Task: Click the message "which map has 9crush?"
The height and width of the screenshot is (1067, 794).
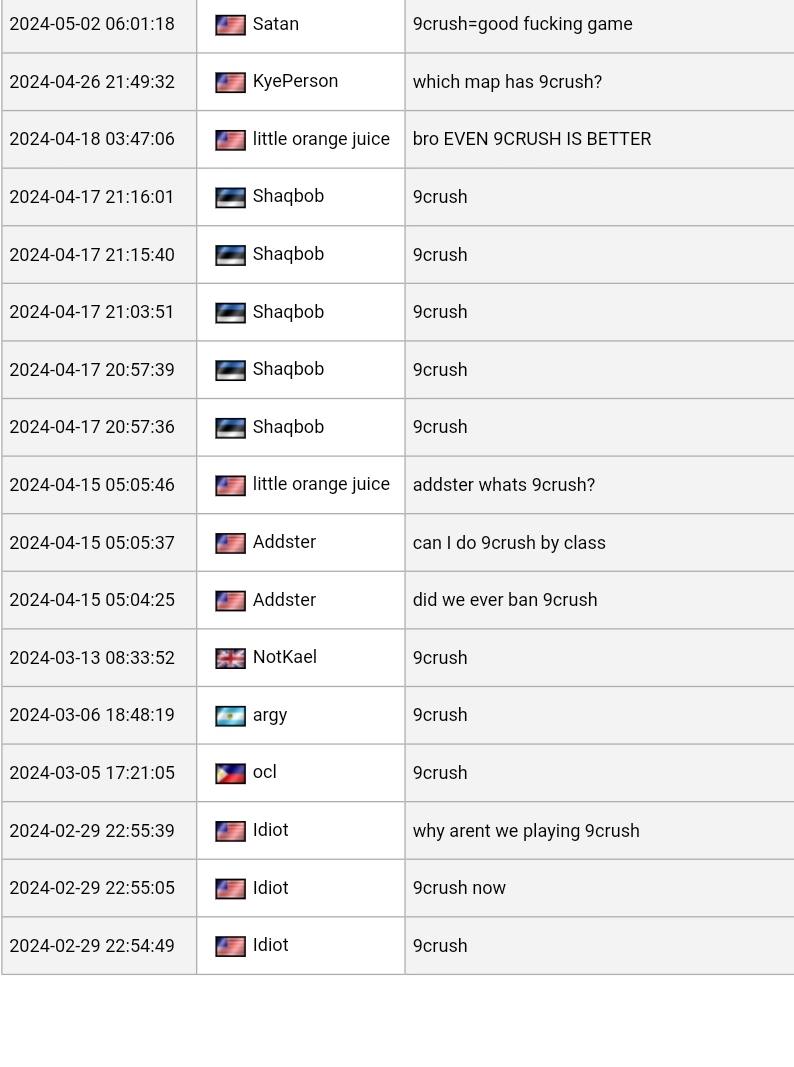Action: 507,82
